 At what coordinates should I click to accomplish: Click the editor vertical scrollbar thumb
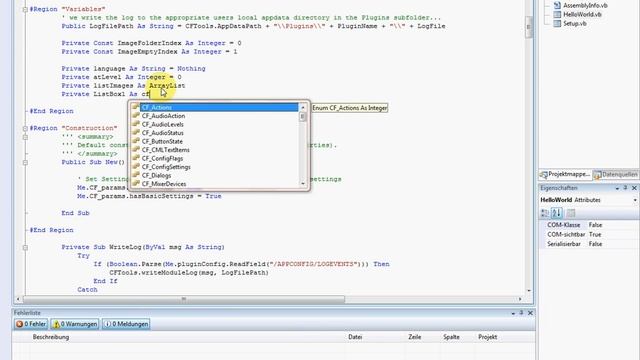click(x=529, y=27)
